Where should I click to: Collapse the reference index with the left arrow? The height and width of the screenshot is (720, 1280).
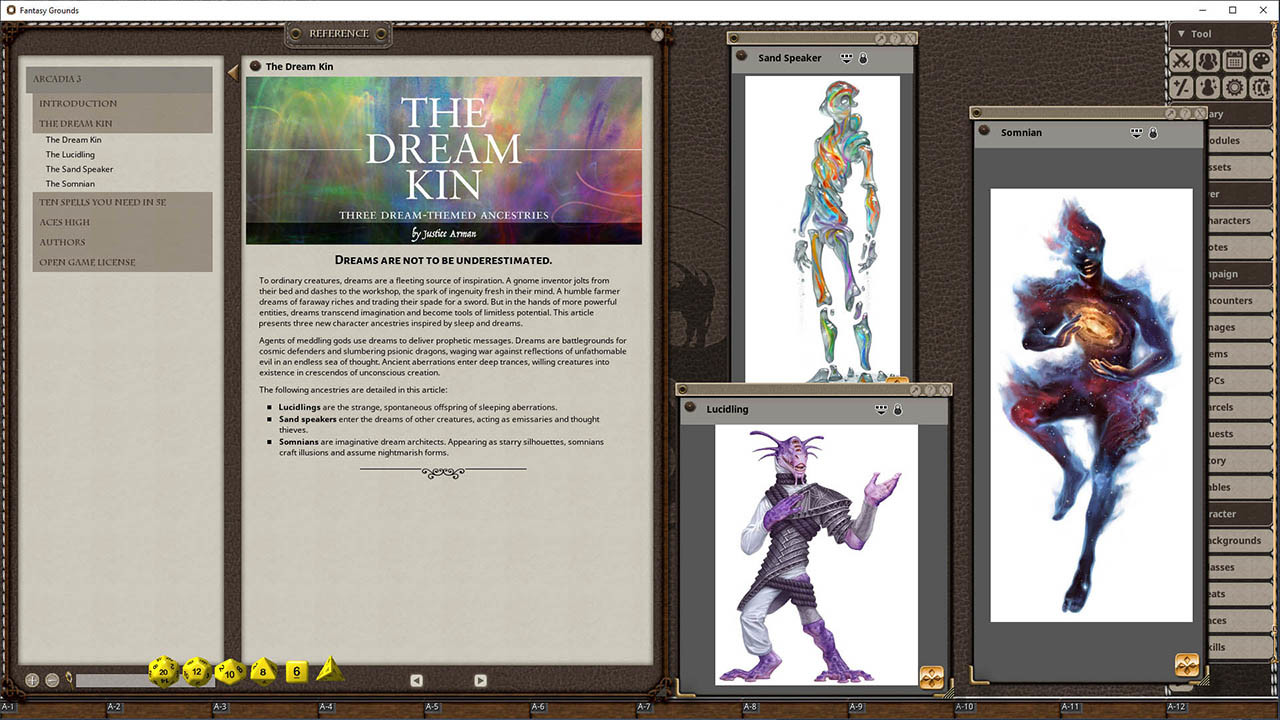click(x=233, y=71)
